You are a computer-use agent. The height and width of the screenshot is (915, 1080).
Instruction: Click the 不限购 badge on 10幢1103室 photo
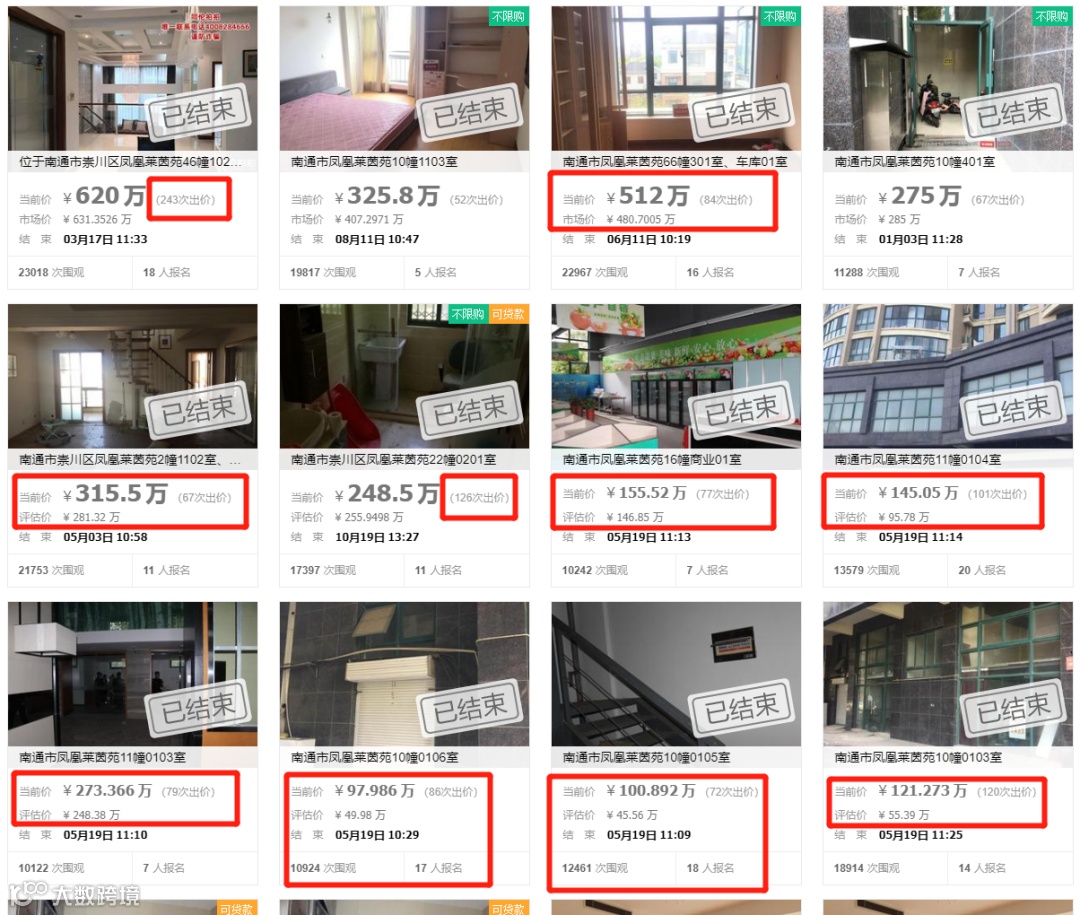click(x=508, y=17)
